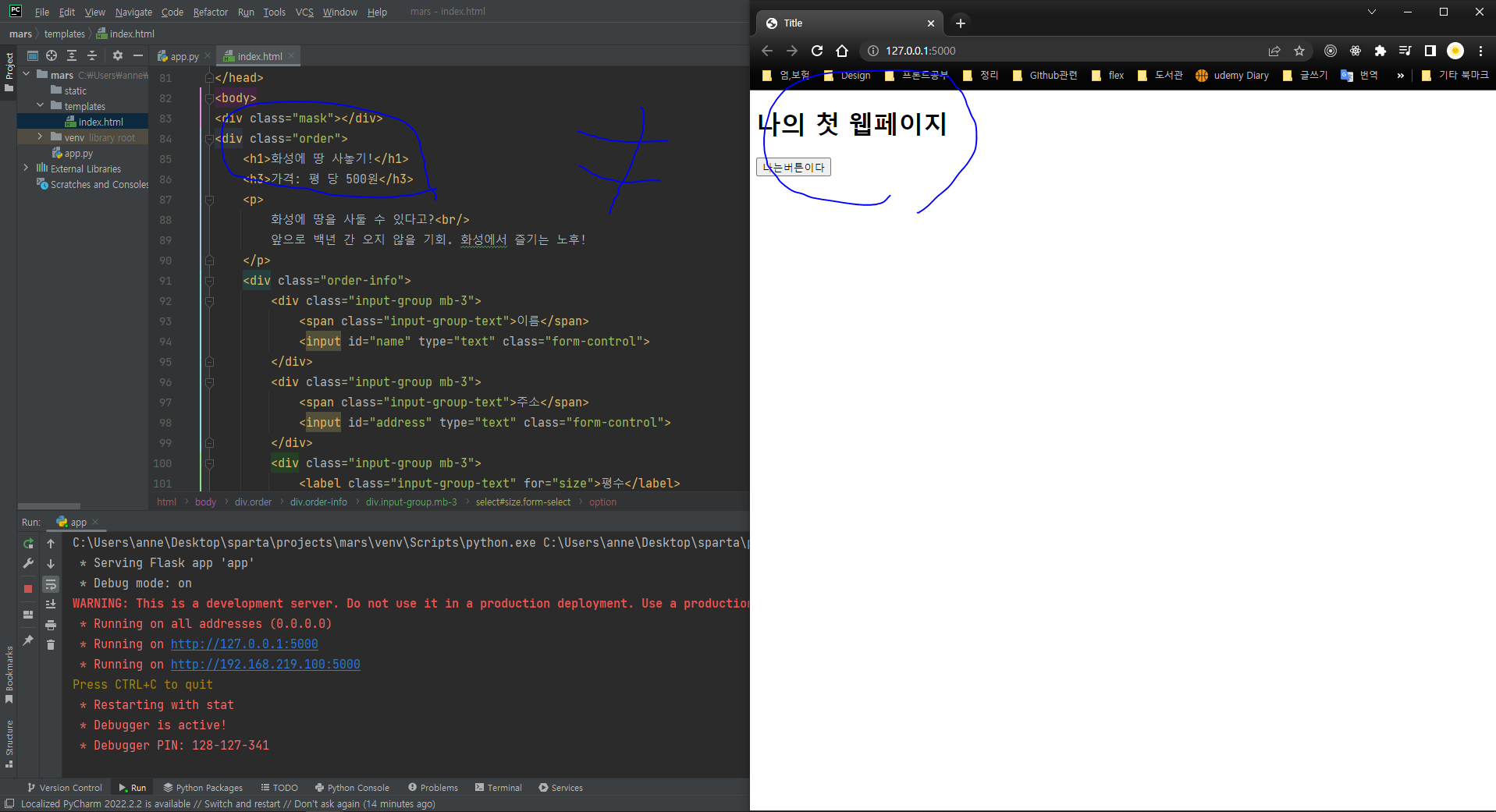The width and height of the screenshot is (1496, 812).
Task: Open Chrome side panel icon
Action: 1430,51
